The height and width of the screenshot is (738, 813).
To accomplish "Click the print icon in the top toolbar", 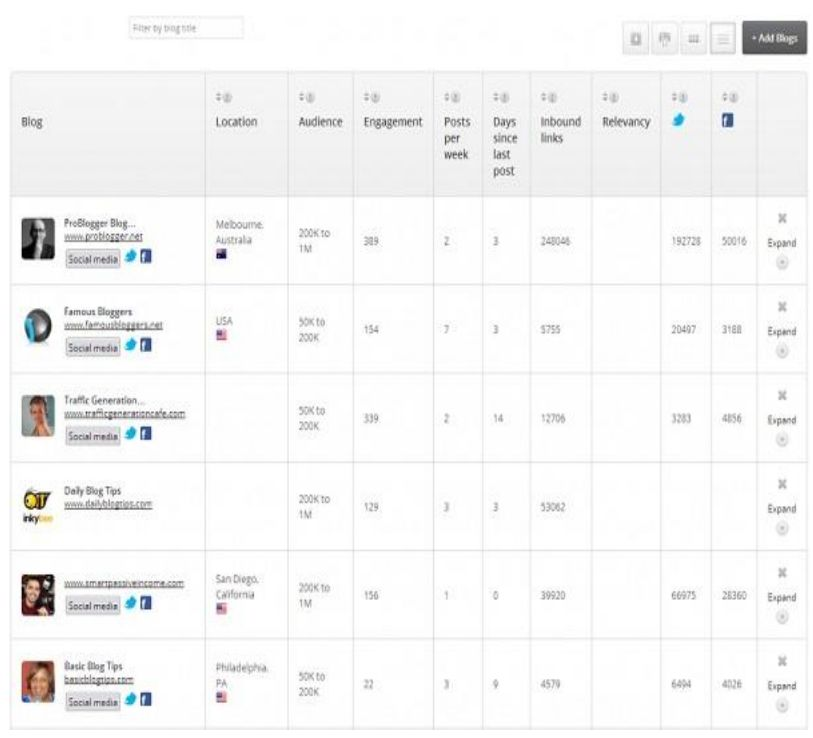I will (x=664, y=38).
